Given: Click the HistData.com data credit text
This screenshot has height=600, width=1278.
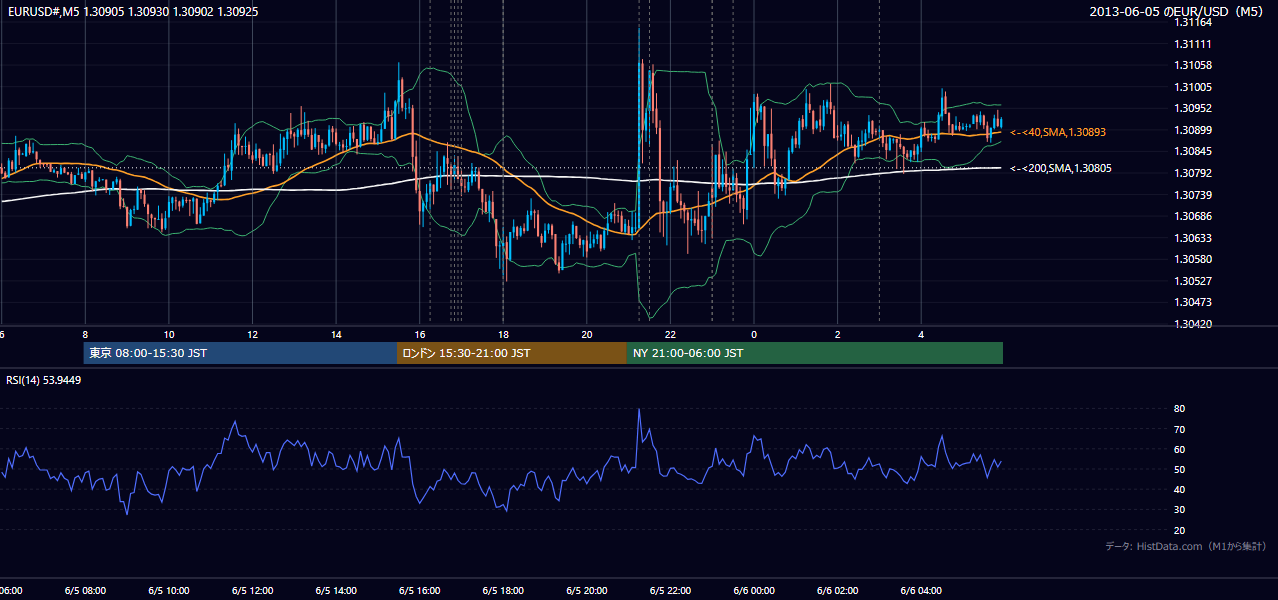Looking at the screenshot, I should [x=1186, y=546].
